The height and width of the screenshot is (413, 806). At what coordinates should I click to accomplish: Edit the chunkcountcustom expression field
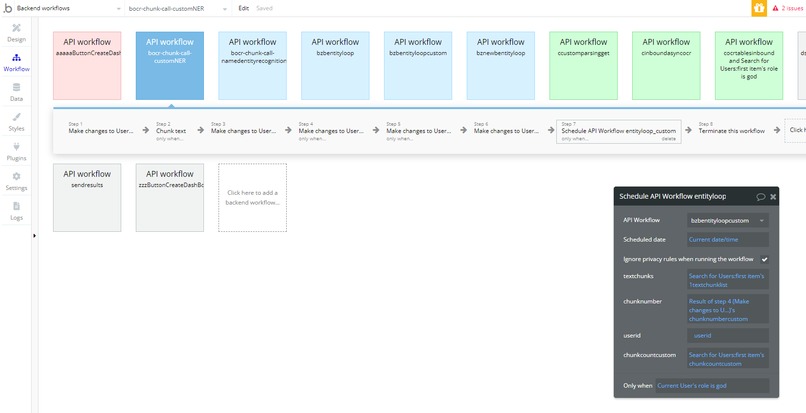[728, 359]
